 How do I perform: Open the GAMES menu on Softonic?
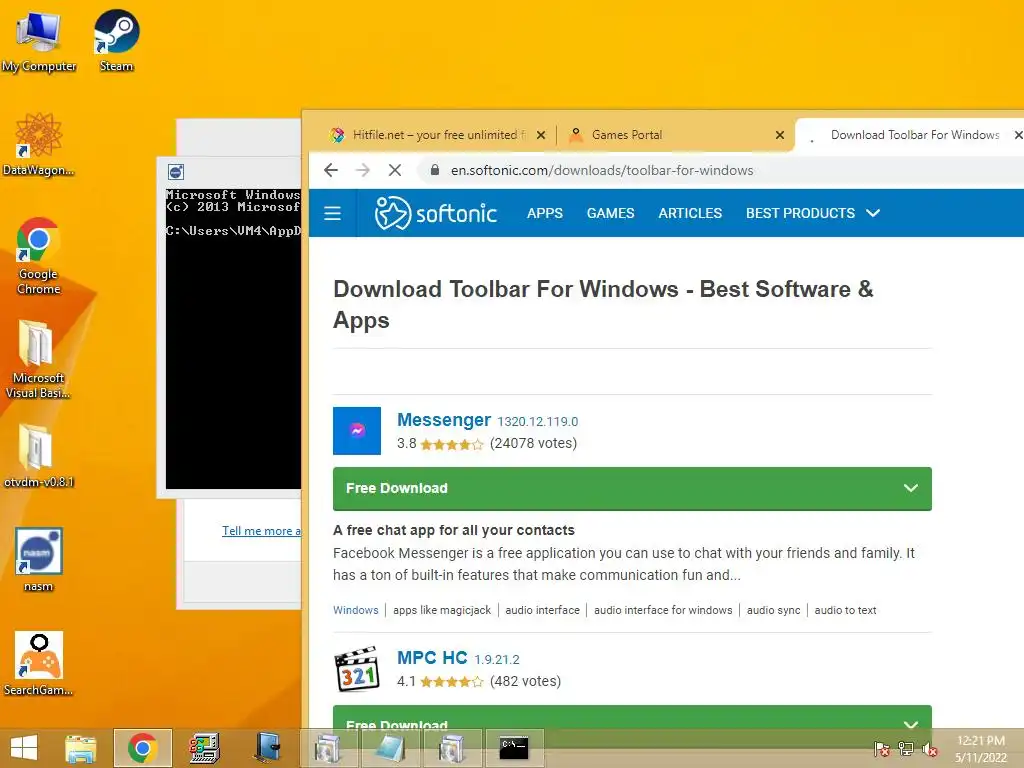point(611,214)
